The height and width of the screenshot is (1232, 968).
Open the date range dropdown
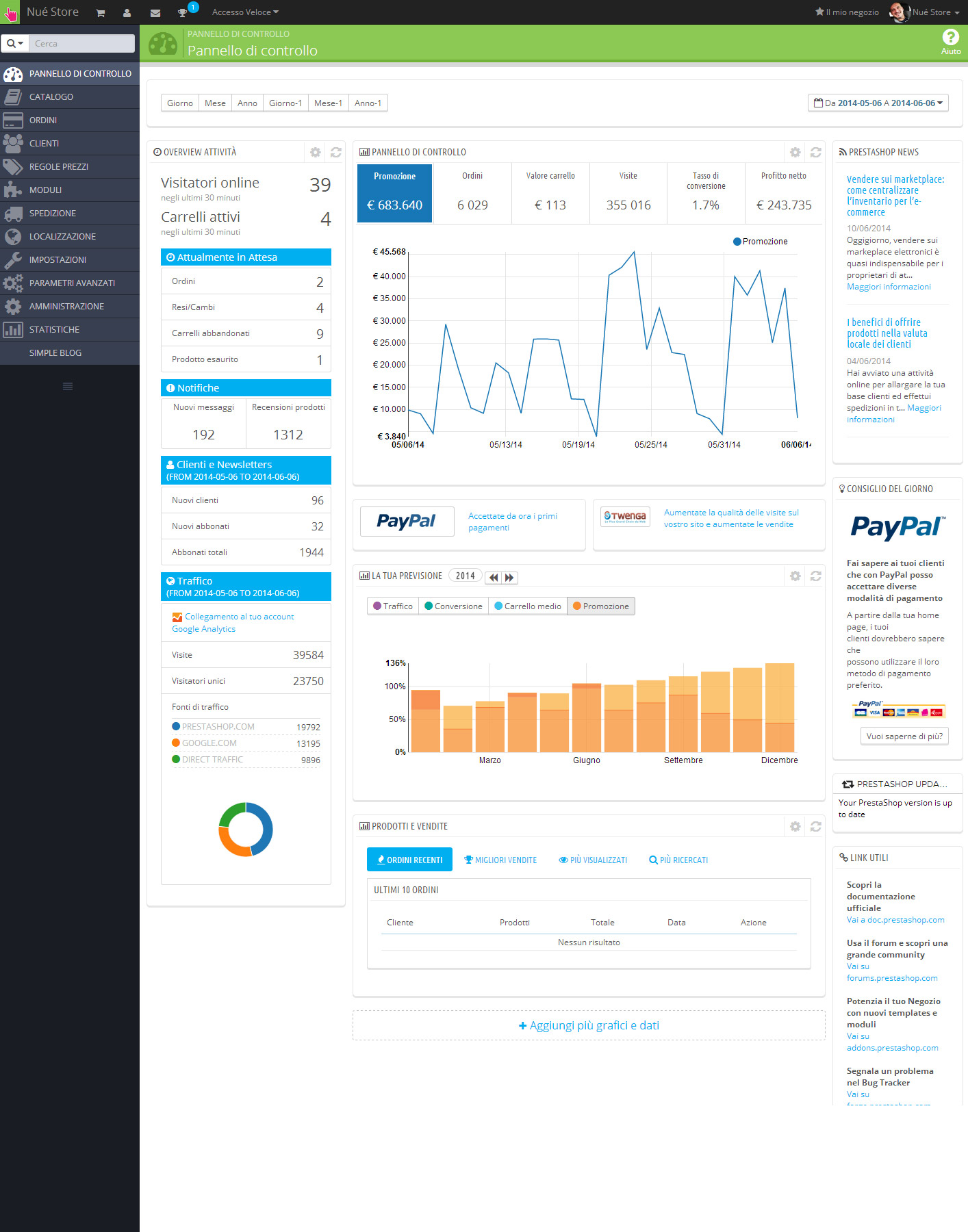[878, 103]
